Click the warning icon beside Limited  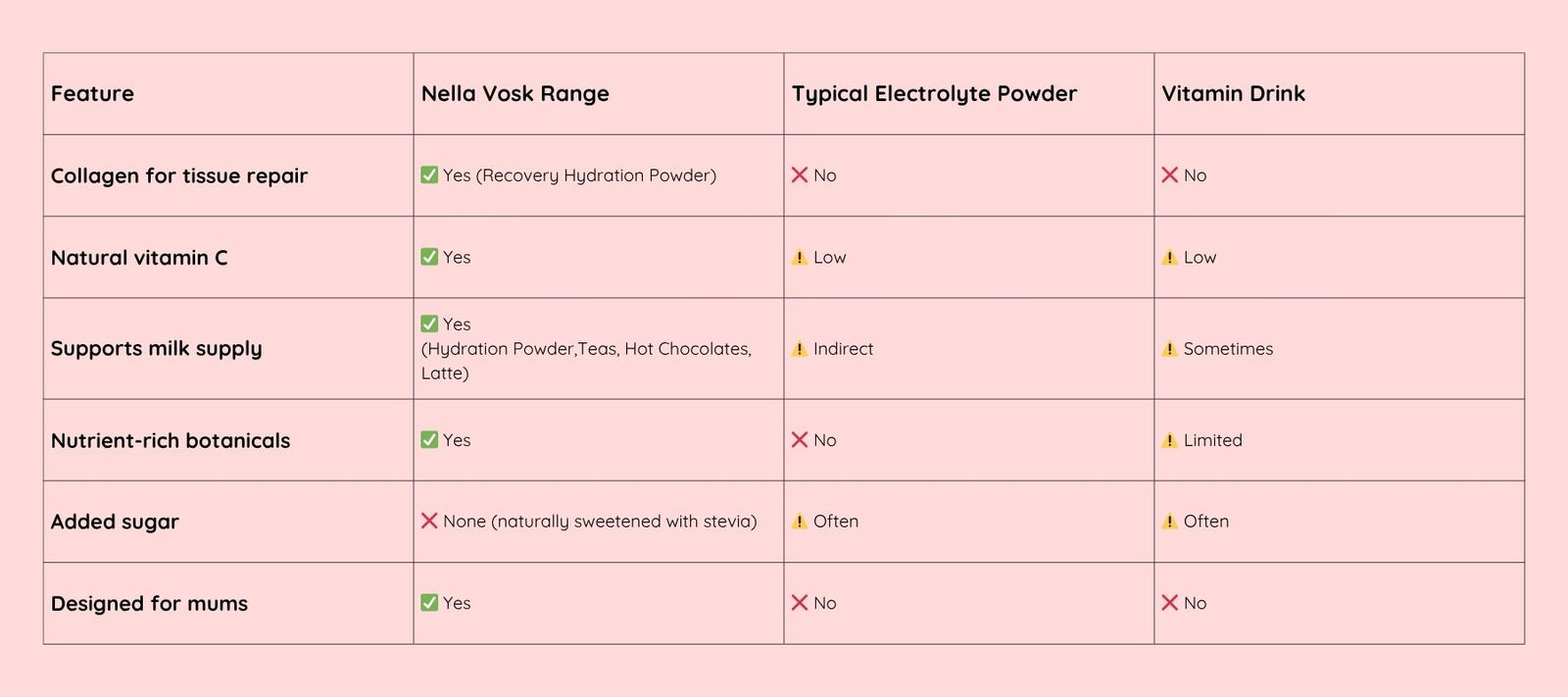coord(1169,441)
